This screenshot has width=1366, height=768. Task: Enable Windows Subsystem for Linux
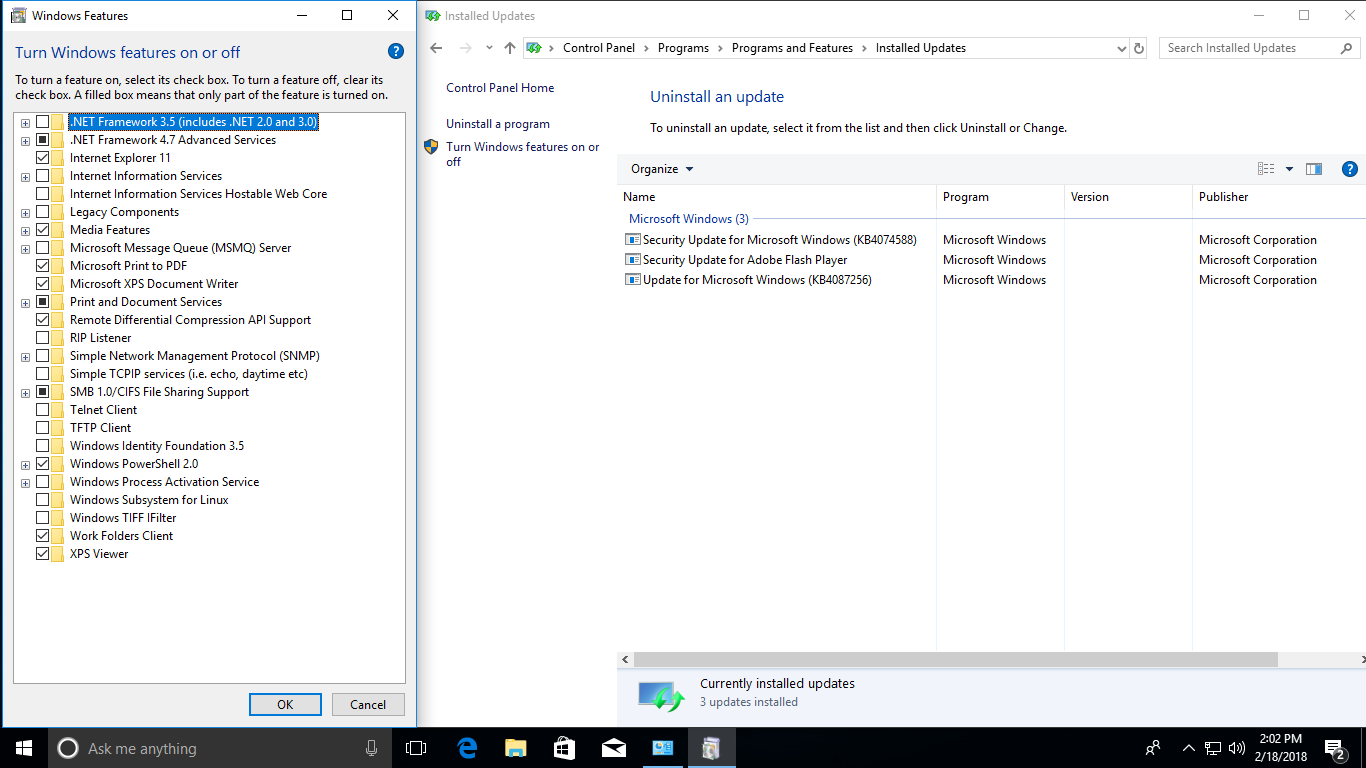point(42,500)
